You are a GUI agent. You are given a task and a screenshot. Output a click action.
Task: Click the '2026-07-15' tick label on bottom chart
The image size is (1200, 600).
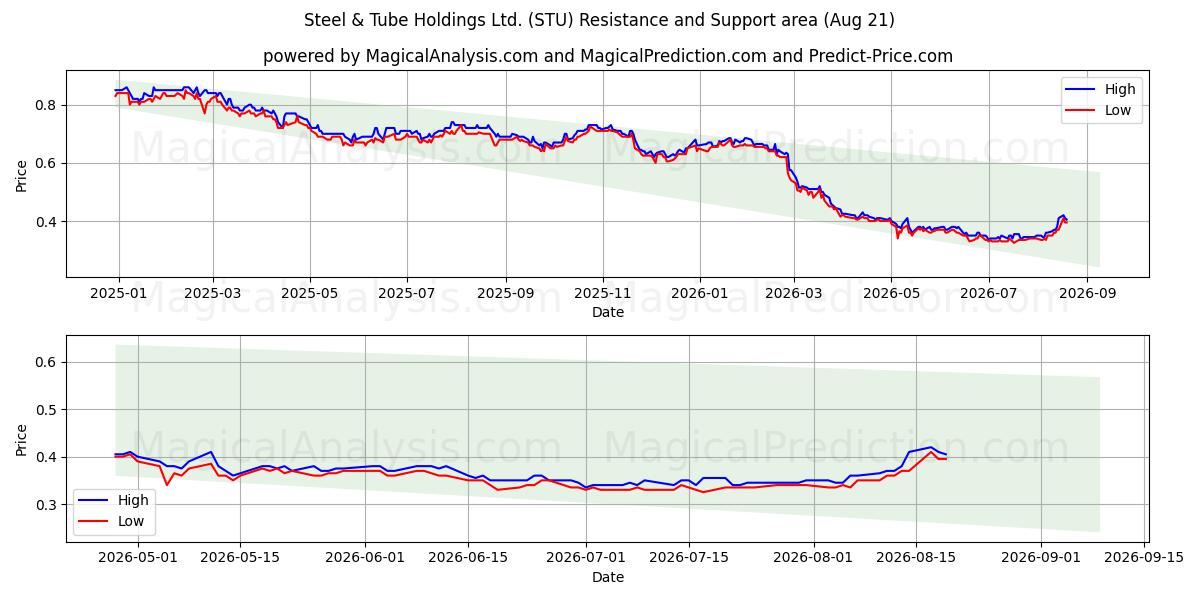(x=688, y=559)
